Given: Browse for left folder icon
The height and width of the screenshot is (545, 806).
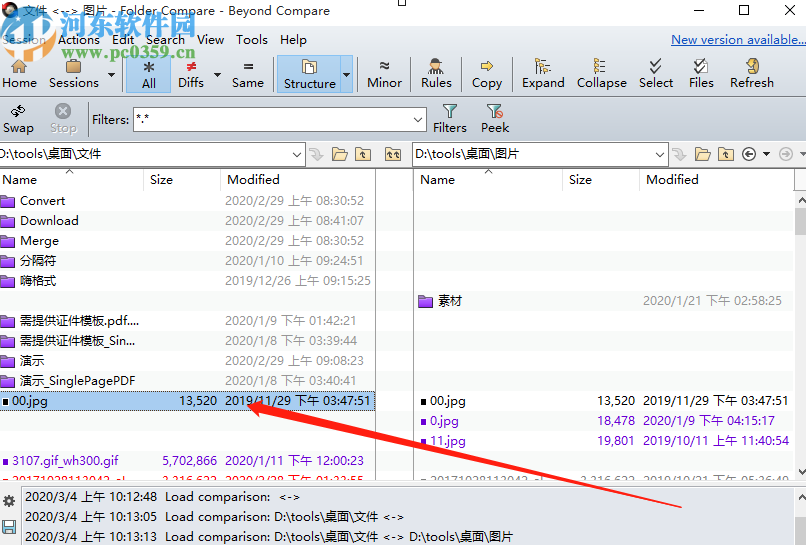Looking at the screenshot, I should point(339,154).
